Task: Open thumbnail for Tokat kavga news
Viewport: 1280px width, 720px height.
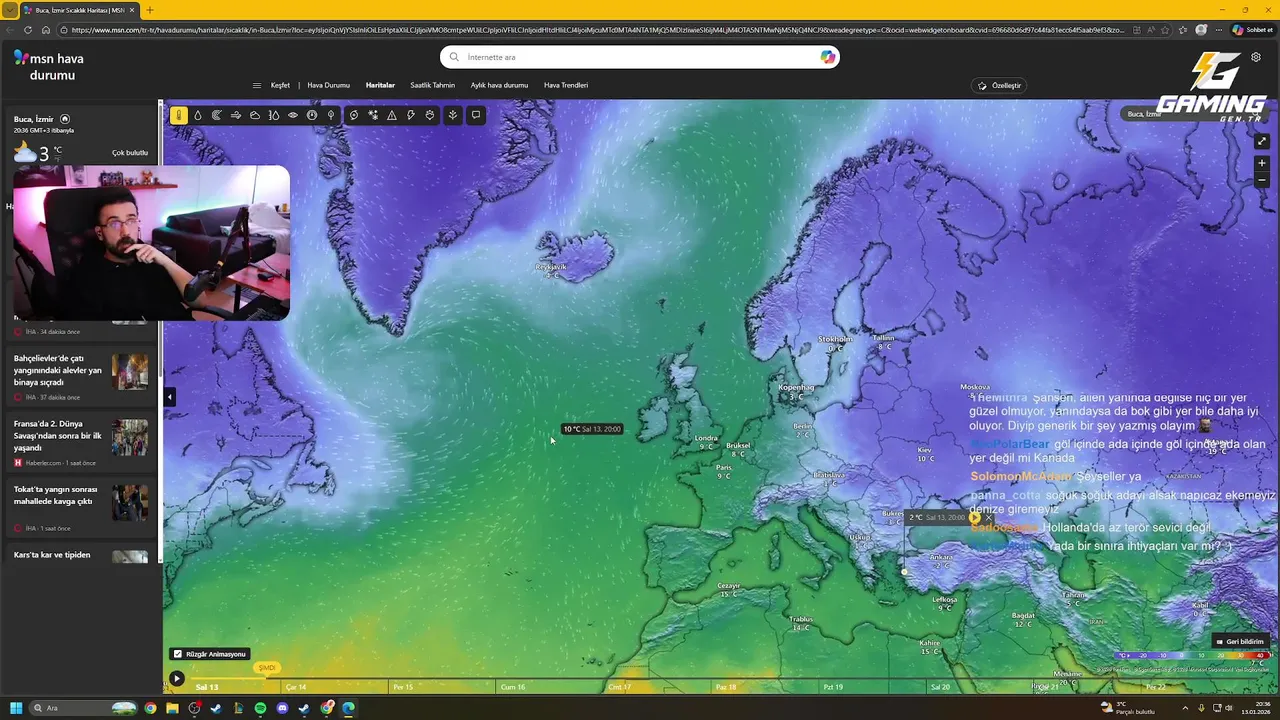Action: point(130,502)
